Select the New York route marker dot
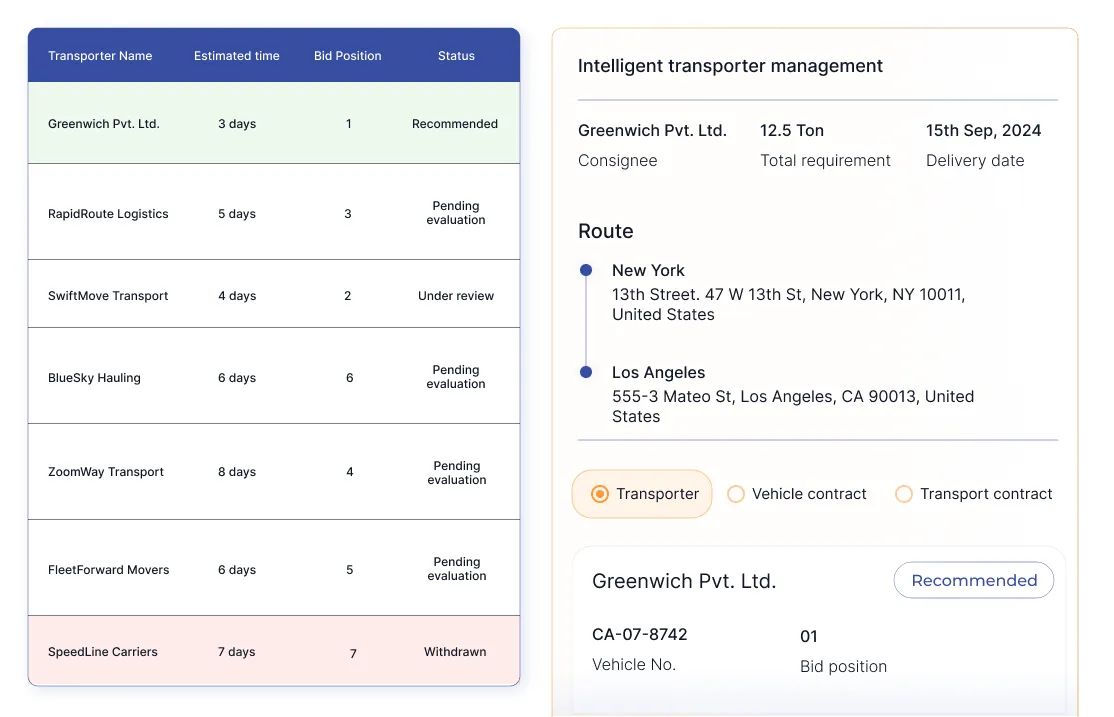 tap(585, 269)
